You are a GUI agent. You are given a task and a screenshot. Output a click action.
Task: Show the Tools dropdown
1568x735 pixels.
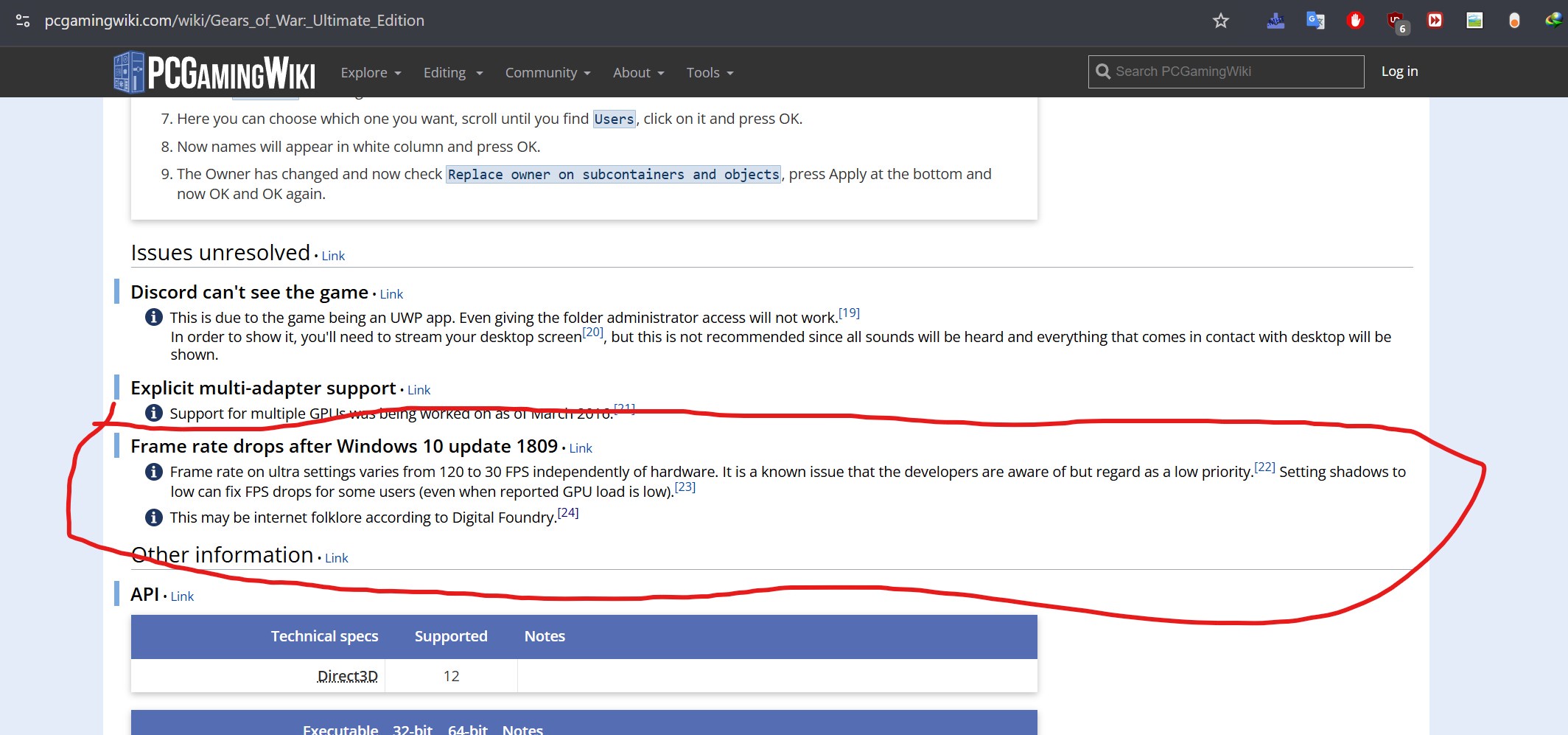710,72
